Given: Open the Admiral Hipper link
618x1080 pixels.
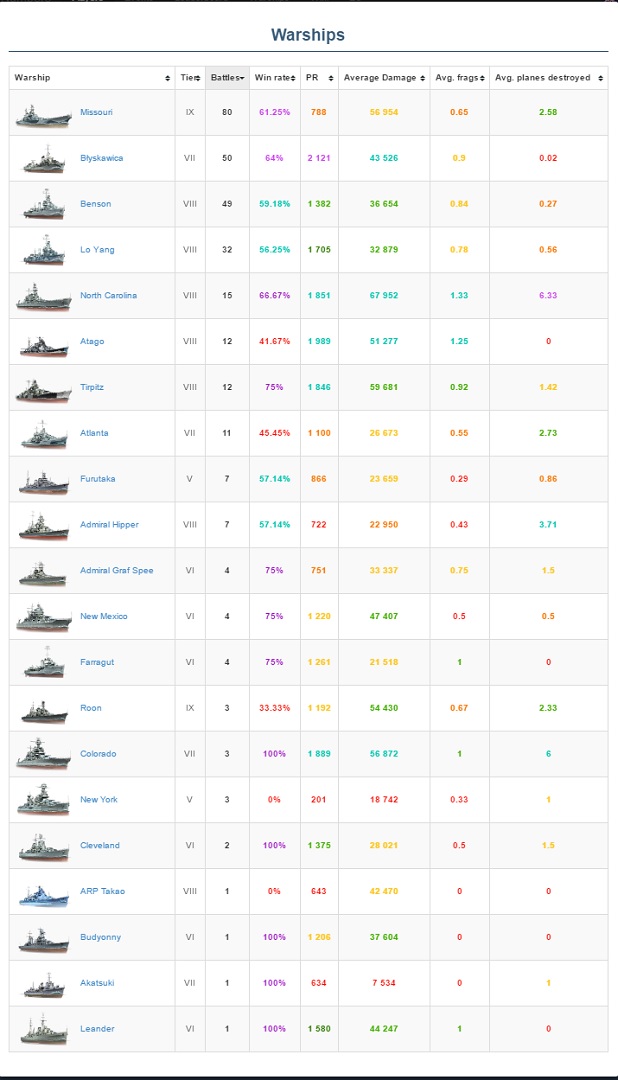Looking at the screenshot, I should click(x=110, y=525).
